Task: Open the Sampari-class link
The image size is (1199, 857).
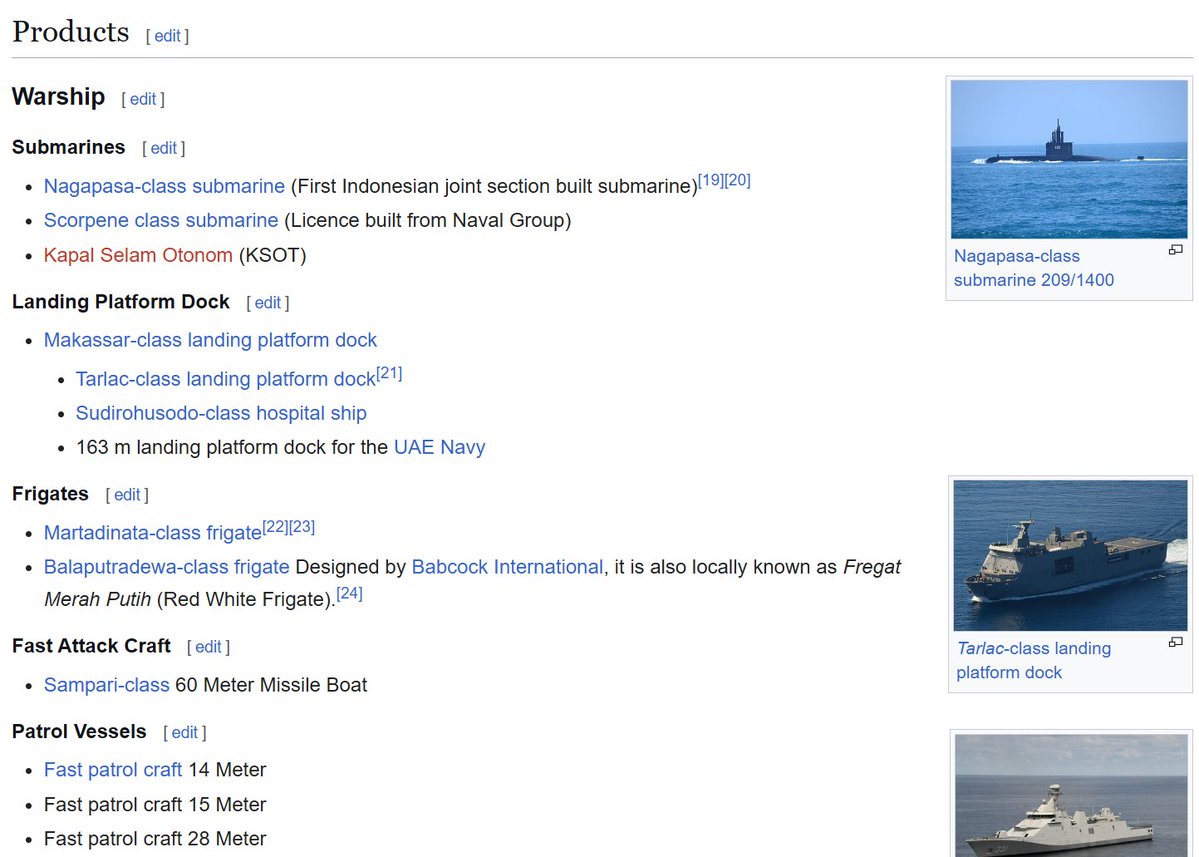Action: [x=106, y=684]
